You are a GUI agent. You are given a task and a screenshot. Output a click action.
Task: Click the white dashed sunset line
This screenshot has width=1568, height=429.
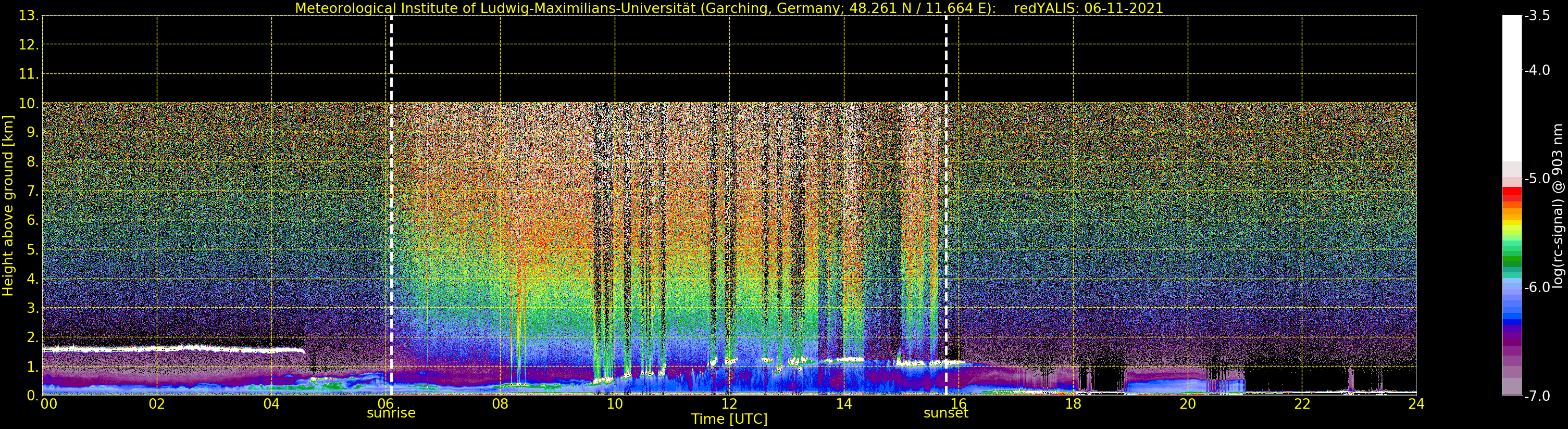[x=946, y=183]
